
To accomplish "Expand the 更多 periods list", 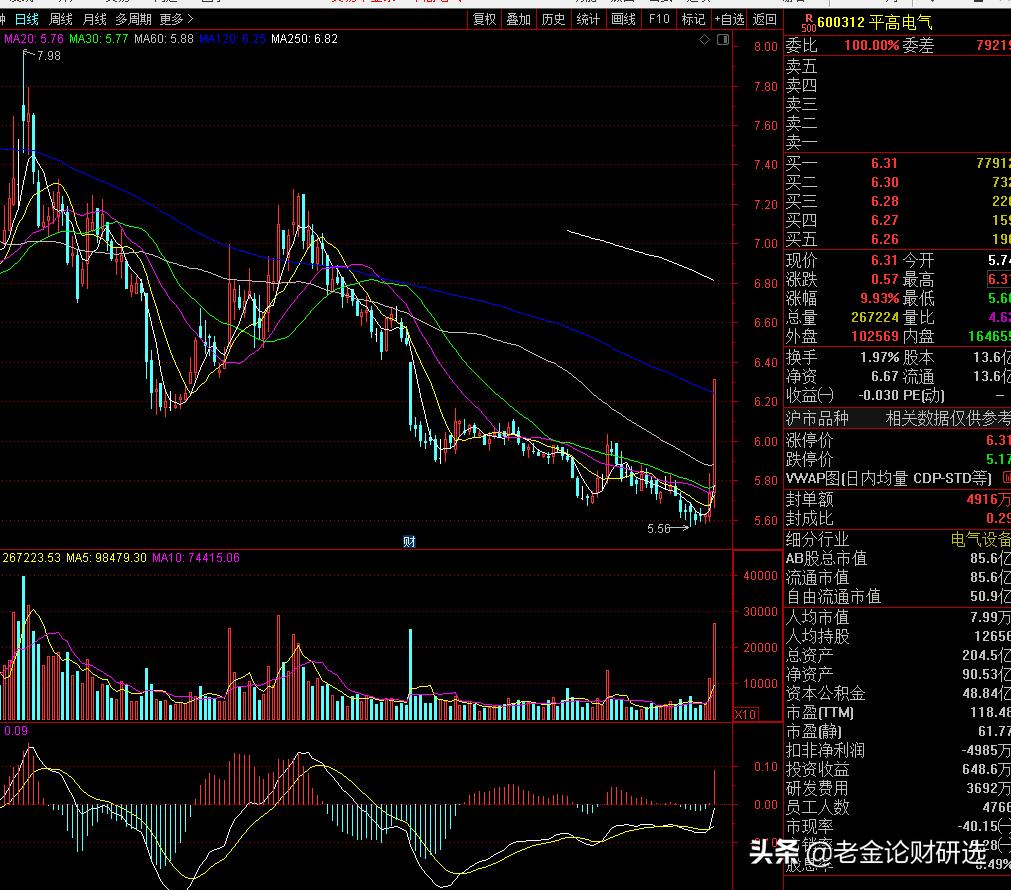I will click(176, 19).
